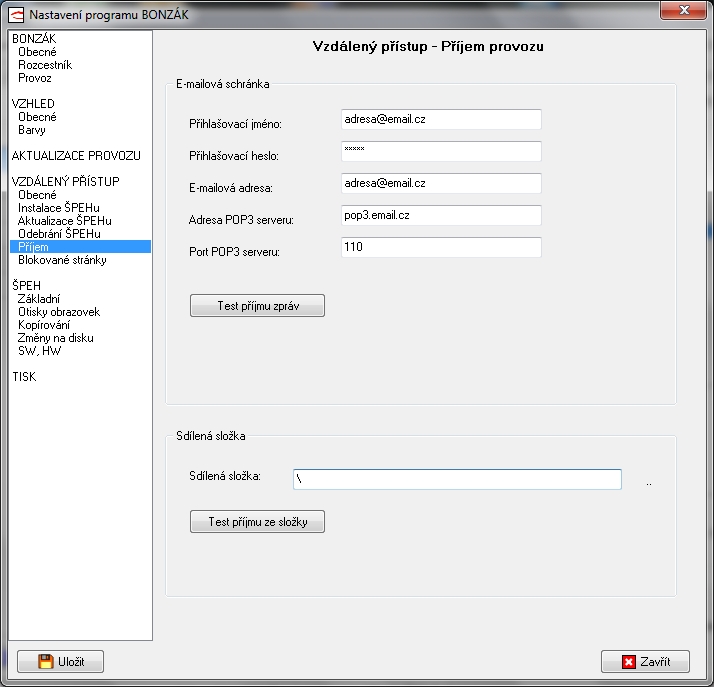Focus the Přihlašovací heslo password field
Image resolution: width=714 pixels, height=687 pixels.
441,151
